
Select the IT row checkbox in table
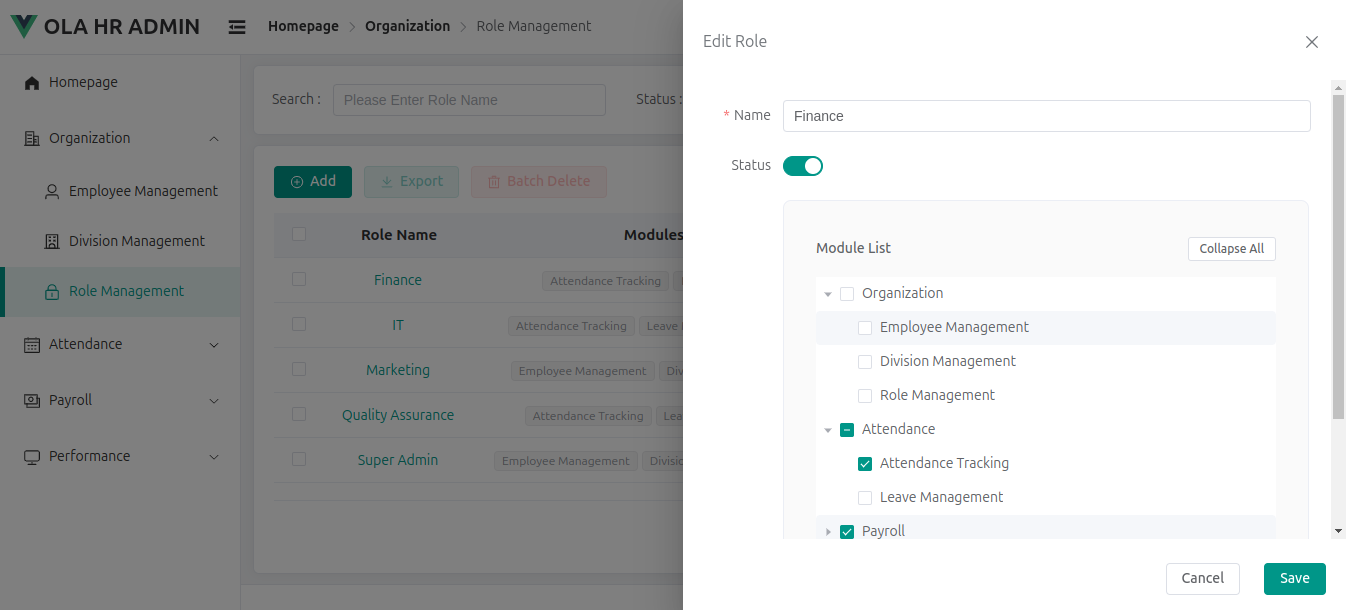(299, 324)
